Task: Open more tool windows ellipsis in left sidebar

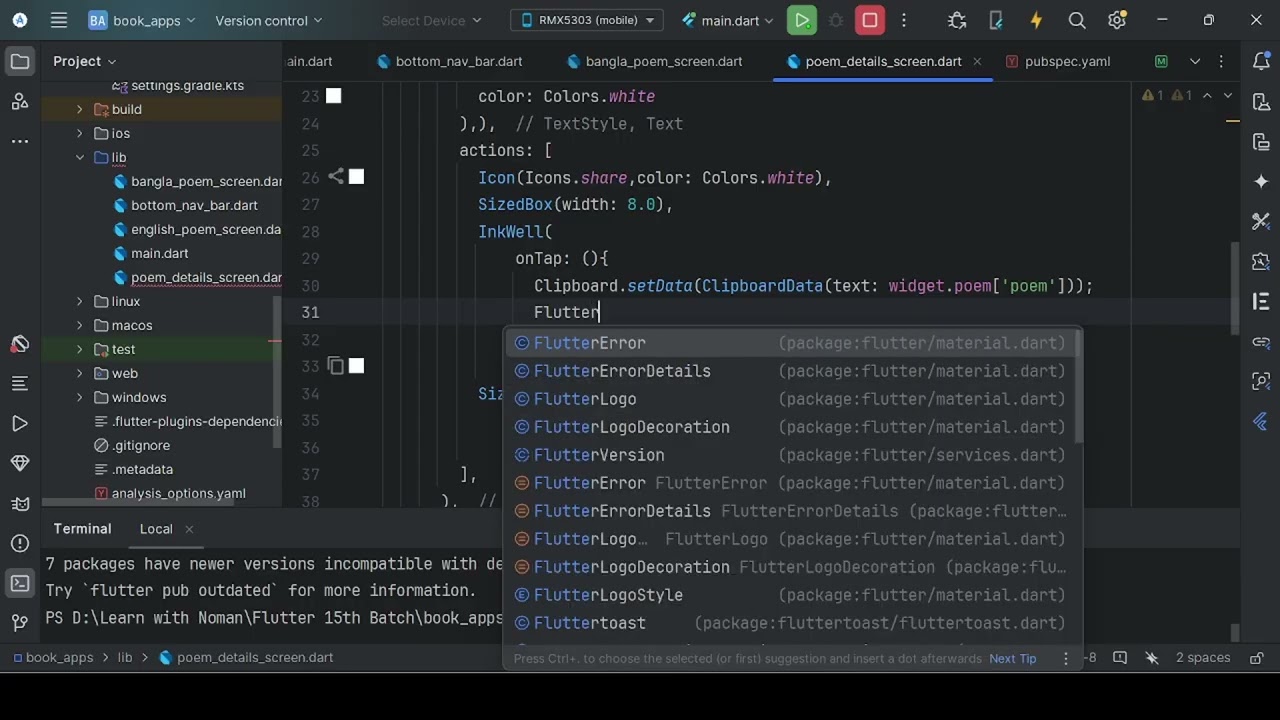Action: (x=20, y=141)
